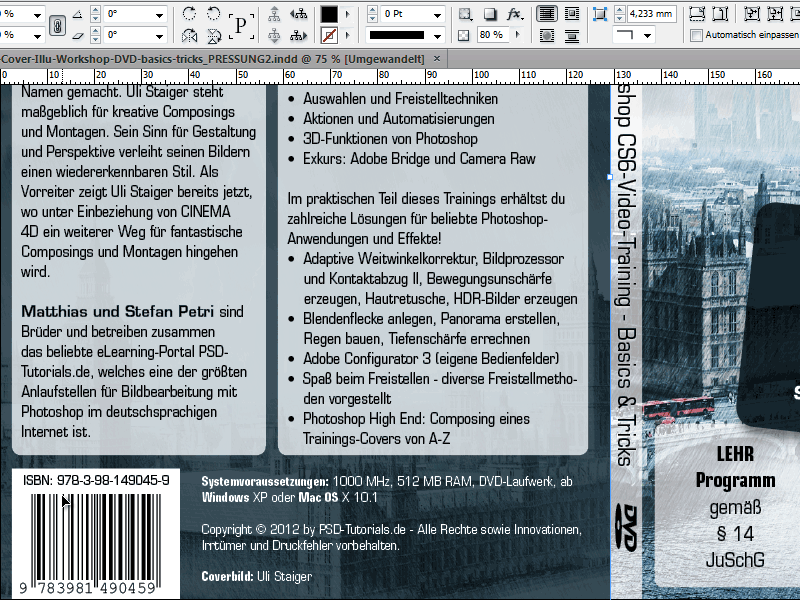Open the fill color flyout arrow
The width and height of the screenshot is (800, 600).
click(x=347, y=14)
